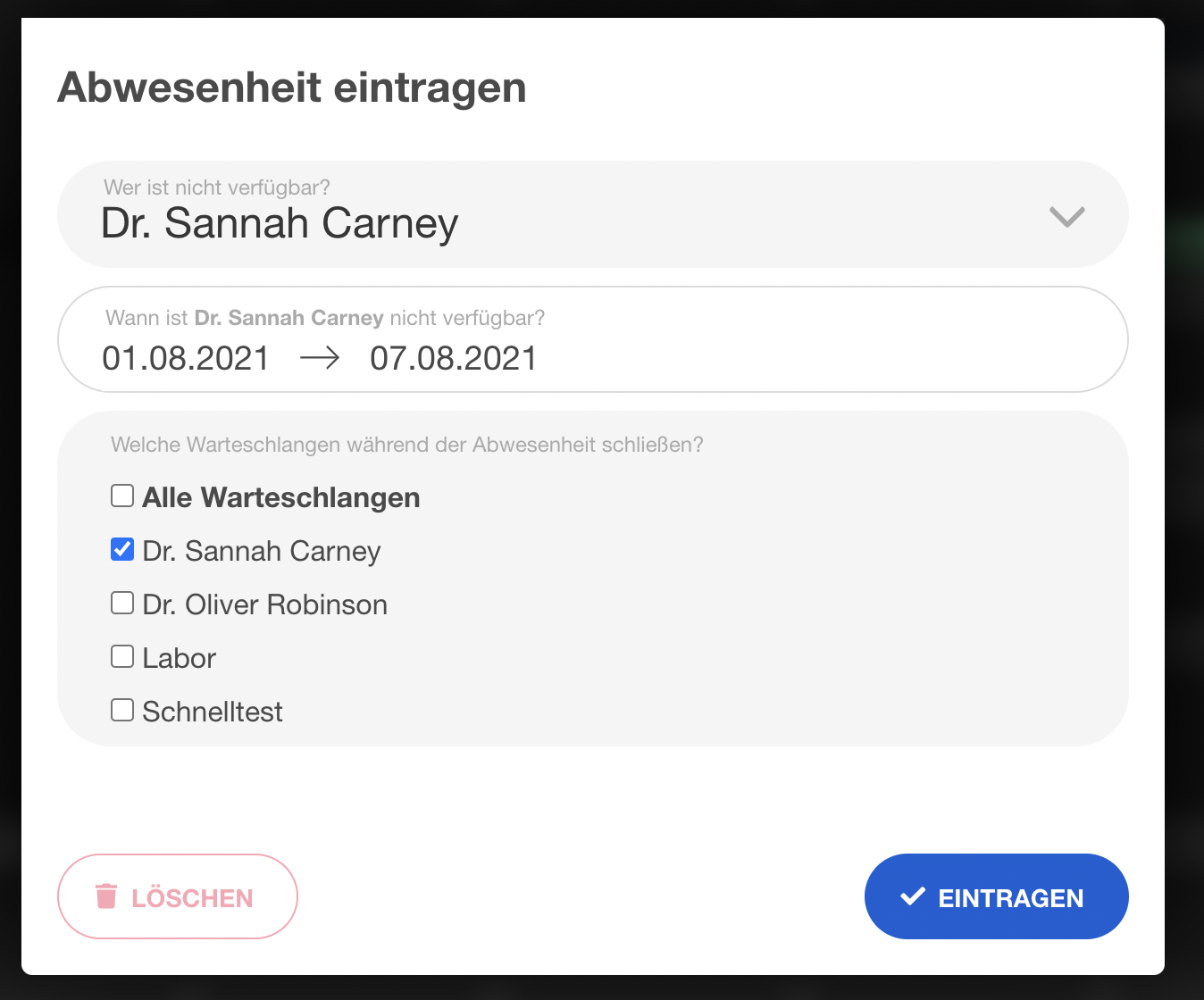1204x1000 pixels.
Task: Click the 'Abwesenheit eintragen' dialog heading
Action: pos(292,87)
